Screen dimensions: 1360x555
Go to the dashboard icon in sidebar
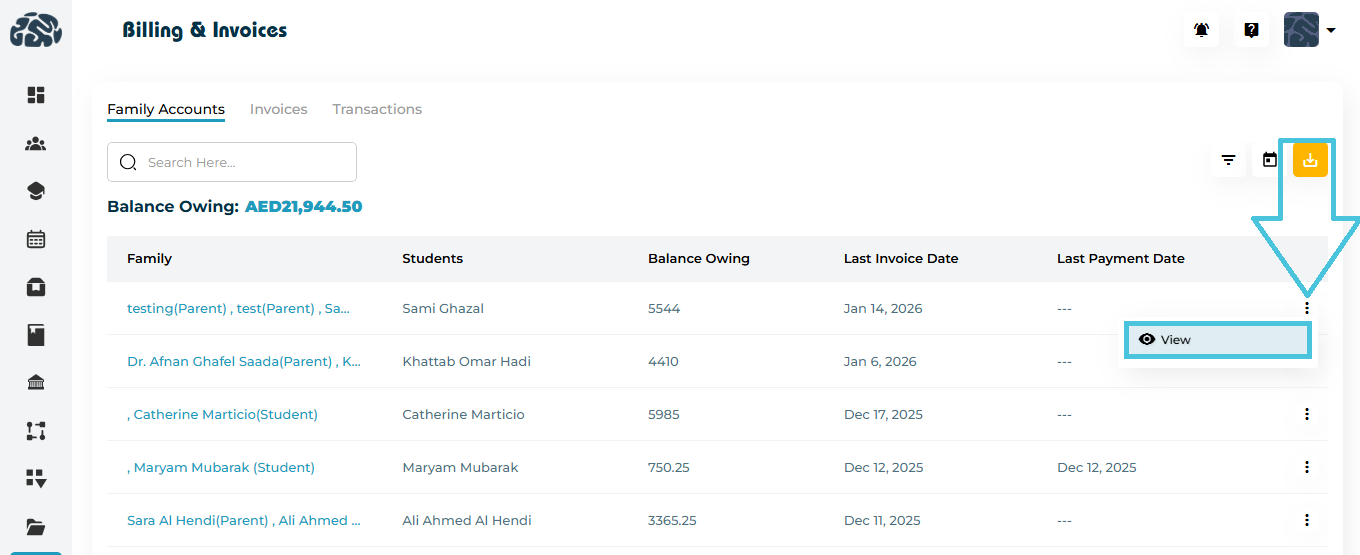(36, 95)
